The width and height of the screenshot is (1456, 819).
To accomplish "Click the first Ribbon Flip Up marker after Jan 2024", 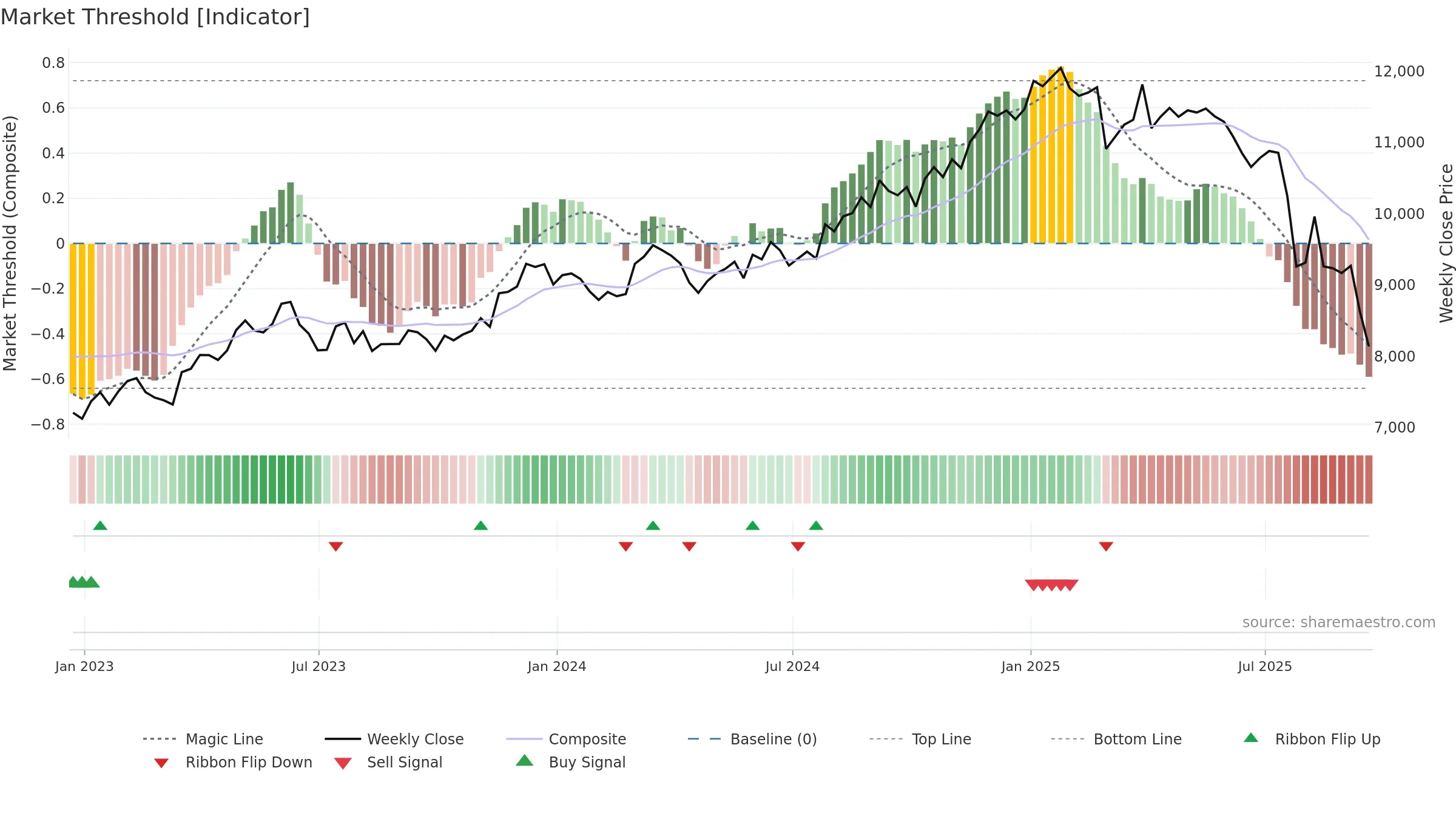I will point(653,525).
